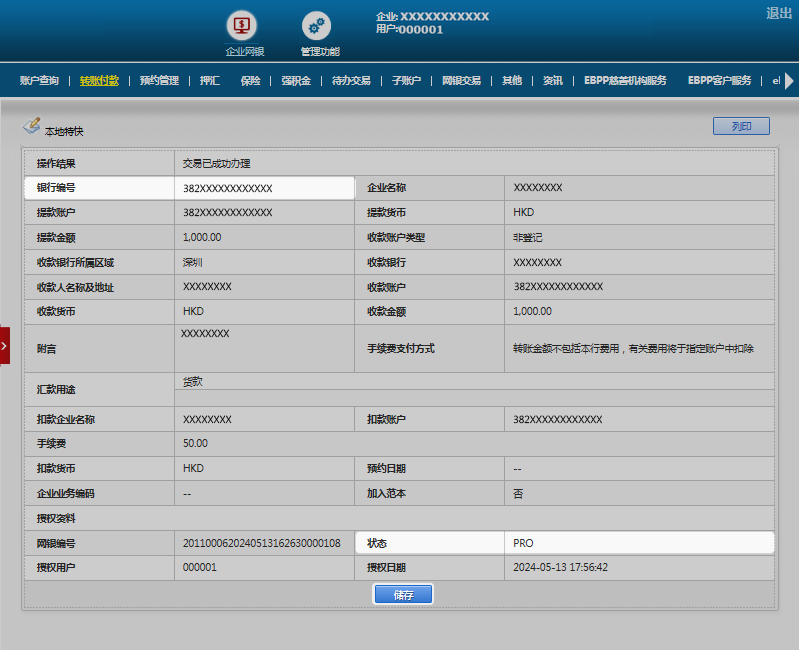Open the 保险 menu
The height and width of the screenshot is (650, 799).
250,80
